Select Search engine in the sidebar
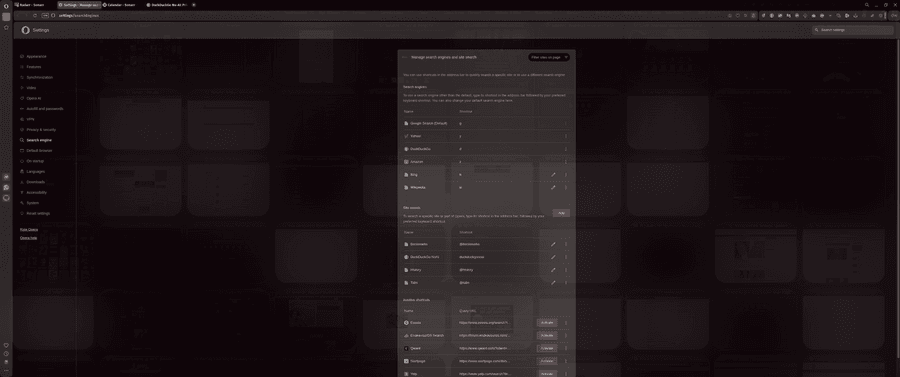The image size is (900, 377). click(38, 140)
